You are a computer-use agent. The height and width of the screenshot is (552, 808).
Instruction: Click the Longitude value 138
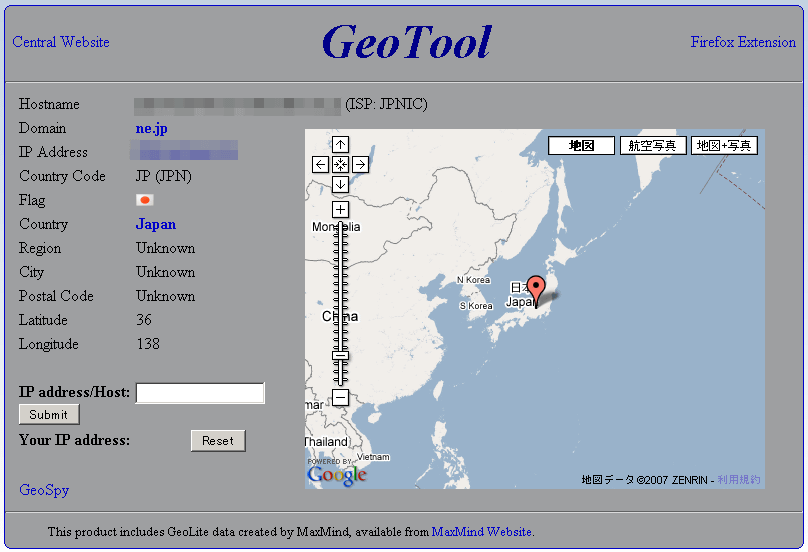[148, 344]
